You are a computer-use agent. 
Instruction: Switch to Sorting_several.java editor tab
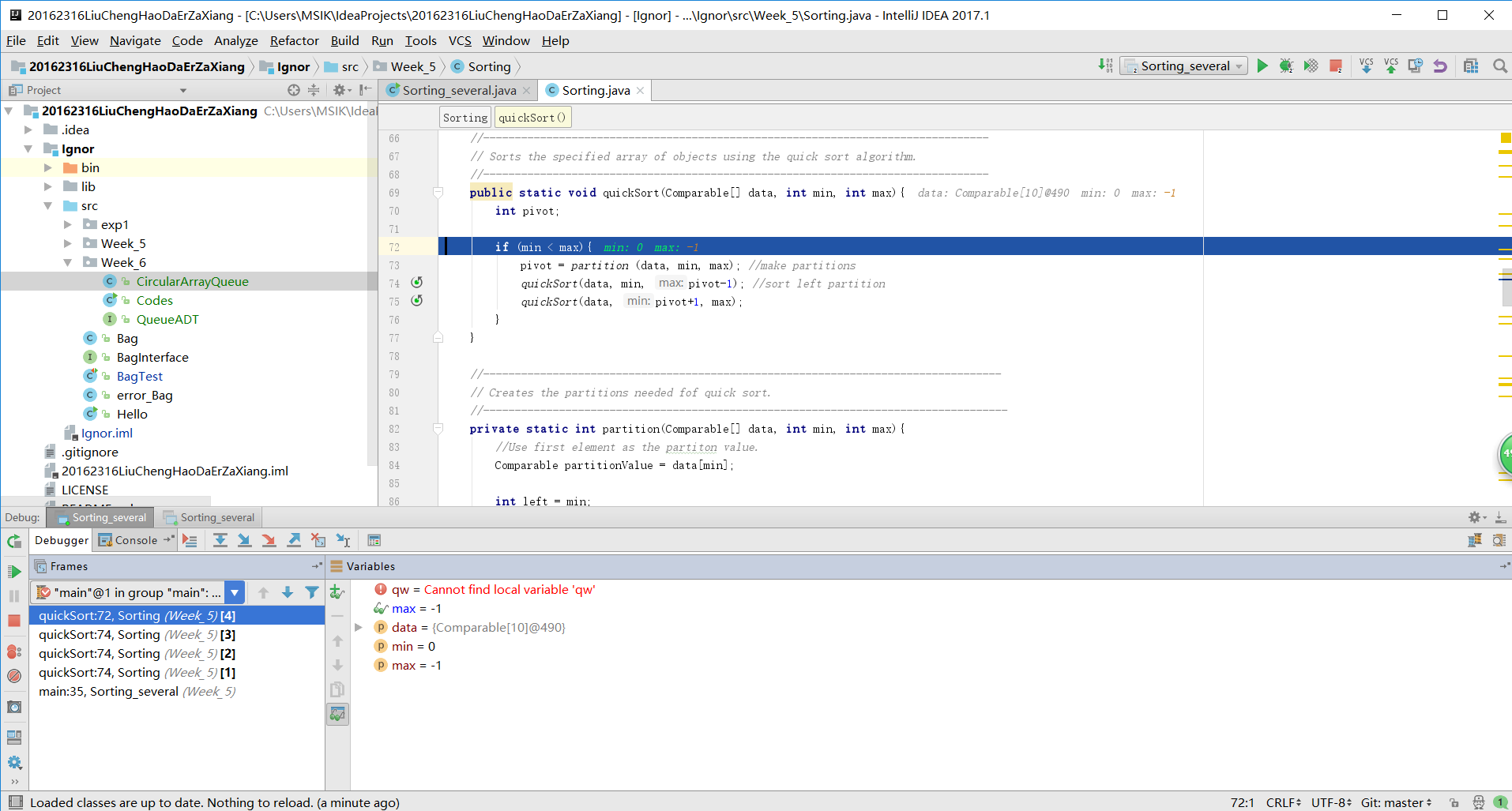(459, 90)
